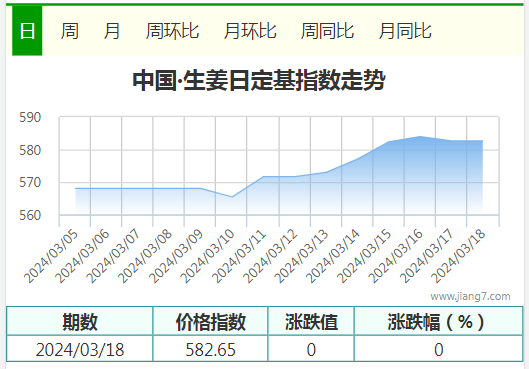Click the 2024/03/16 peak on chart line
This screenshot has width=529, height=369.
click(420, 136)
